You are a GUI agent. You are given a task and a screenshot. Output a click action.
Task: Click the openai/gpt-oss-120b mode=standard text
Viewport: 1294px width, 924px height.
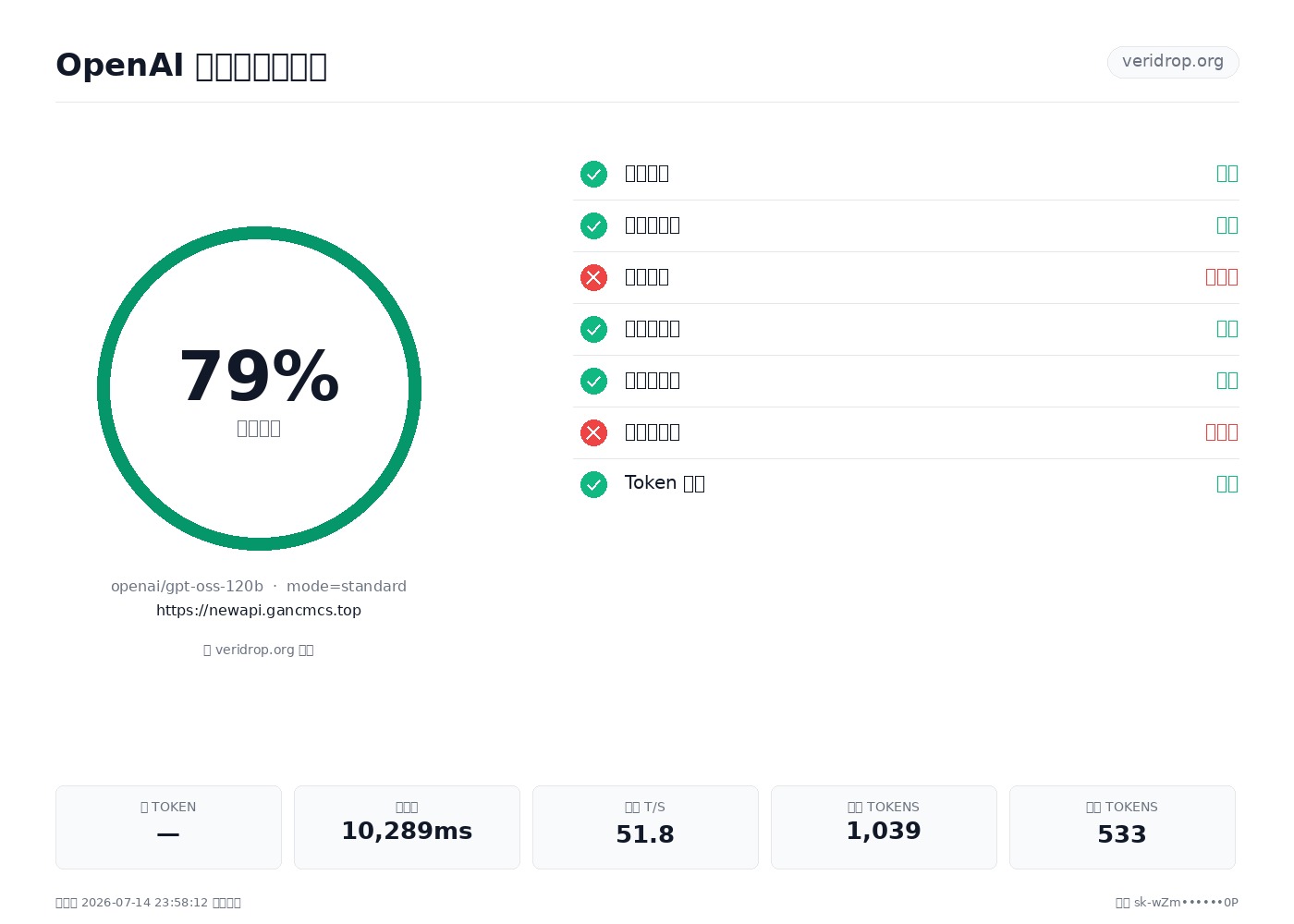coord(259,586)
